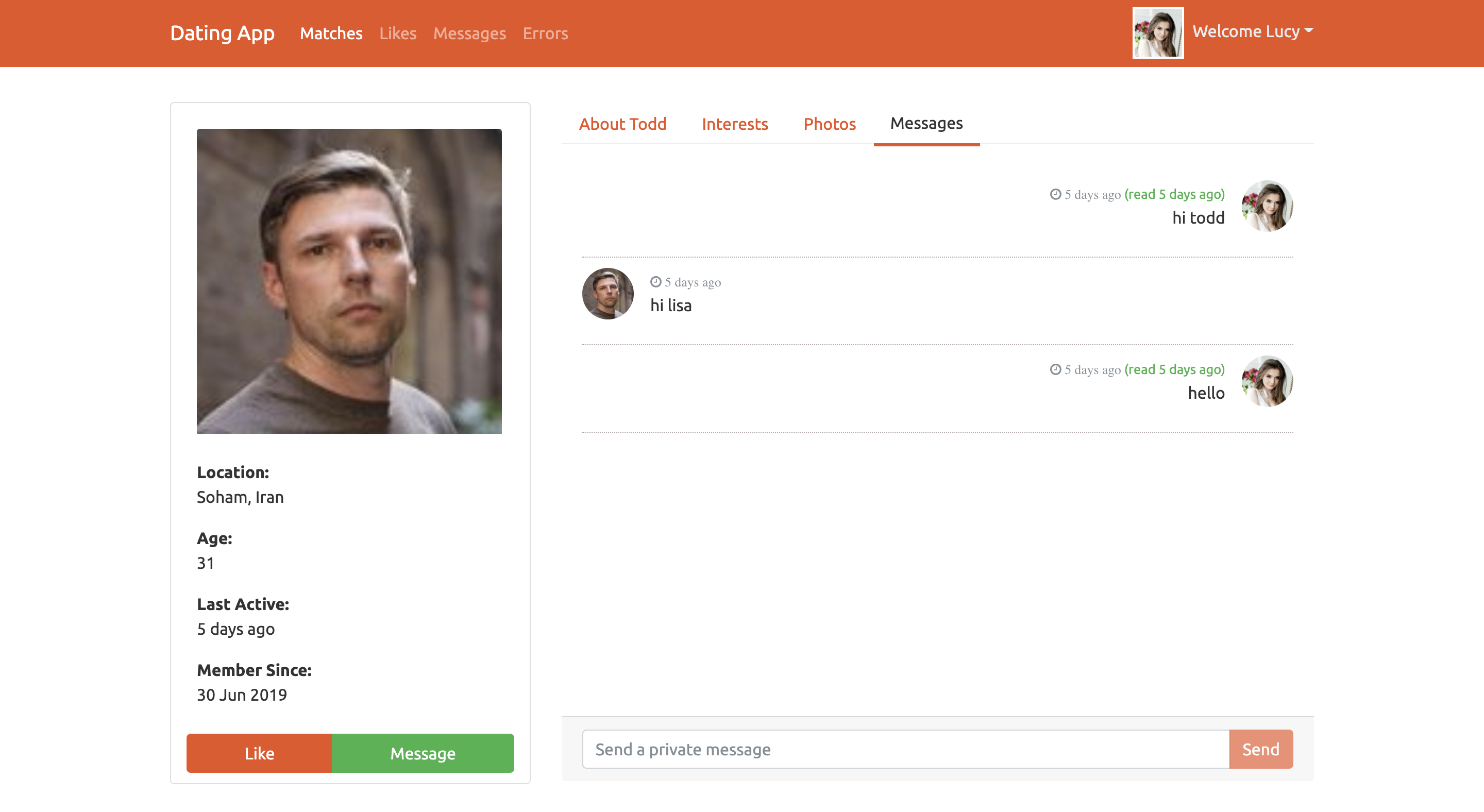Open the Welcome Lucy dropdown menu
The image size is (1484, 812).
click(1245, 31)
